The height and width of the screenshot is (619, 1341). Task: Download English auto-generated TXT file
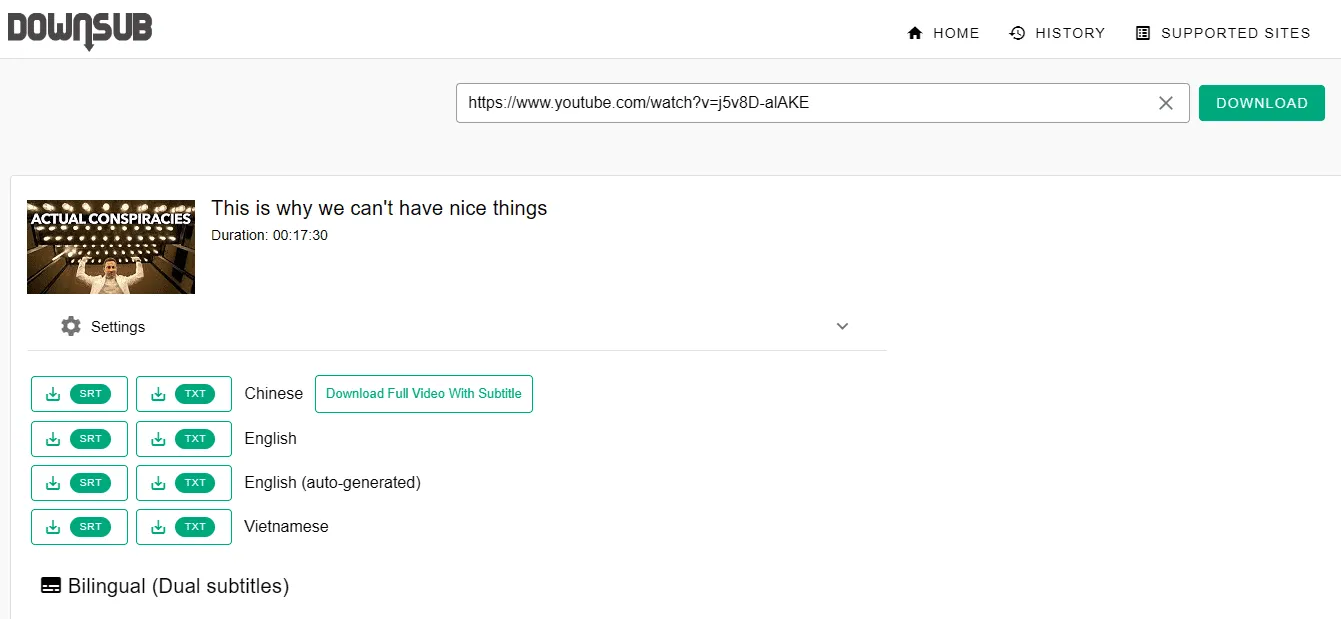click(184, 483)
